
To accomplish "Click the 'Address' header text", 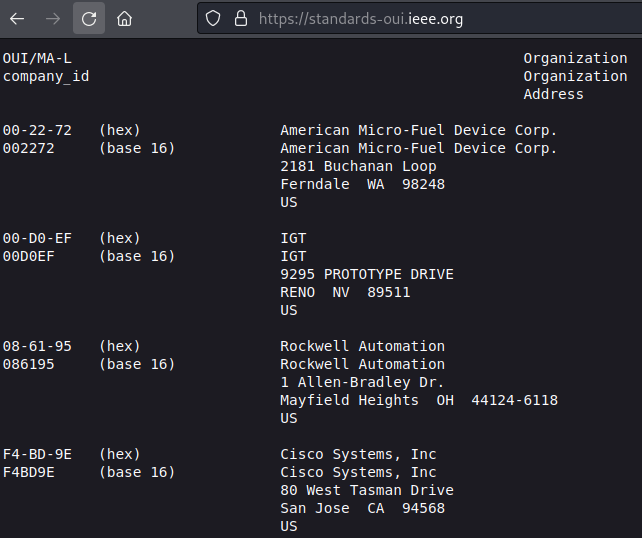I will click(x=554, y=95).
